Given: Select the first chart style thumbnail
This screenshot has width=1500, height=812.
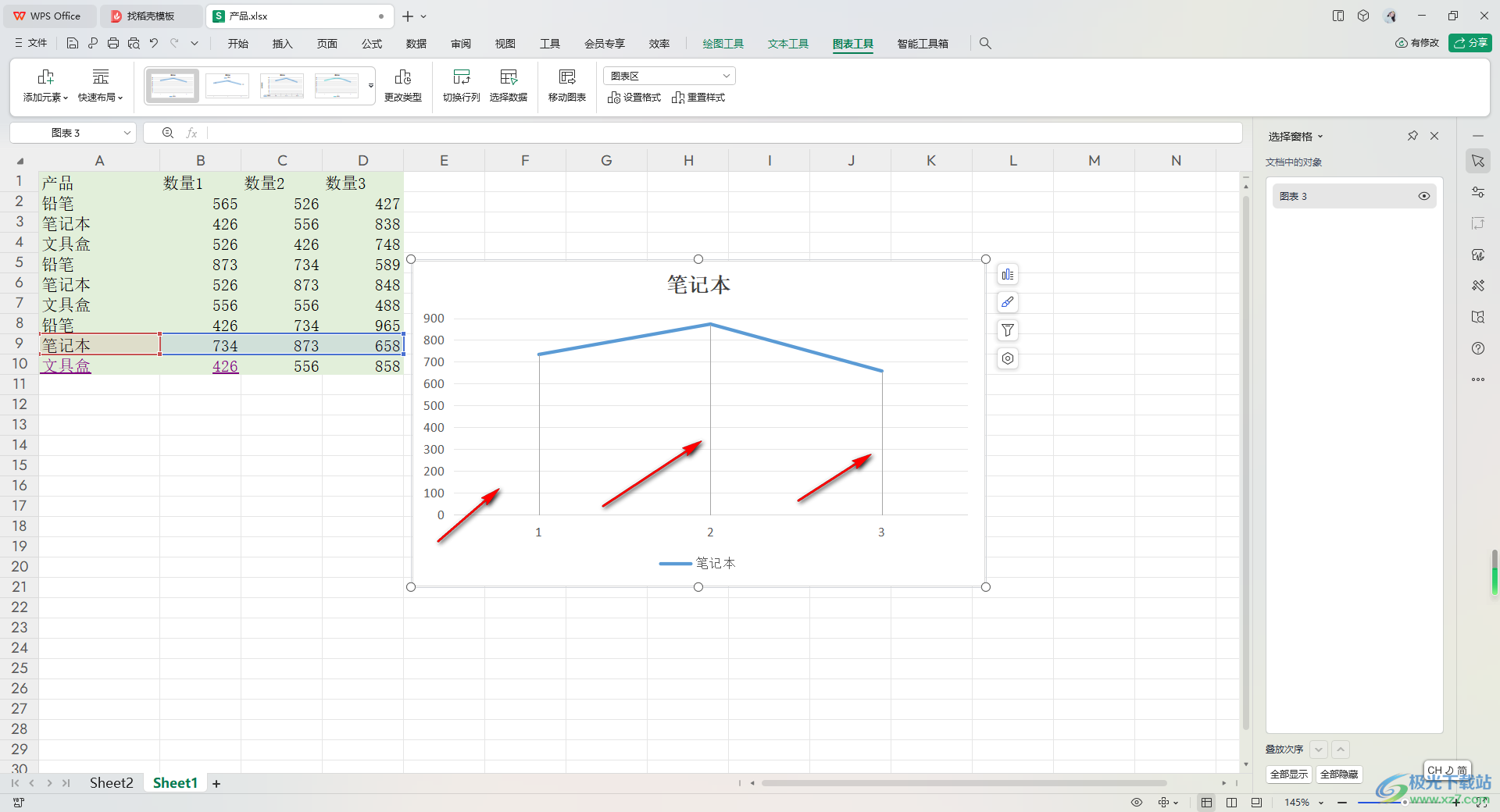Looking at the screenshot, I should 172,86.
